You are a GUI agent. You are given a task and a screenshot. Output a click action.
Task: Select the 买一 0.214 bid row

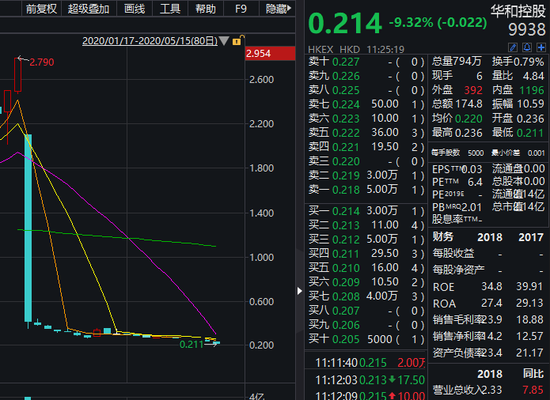366,211
